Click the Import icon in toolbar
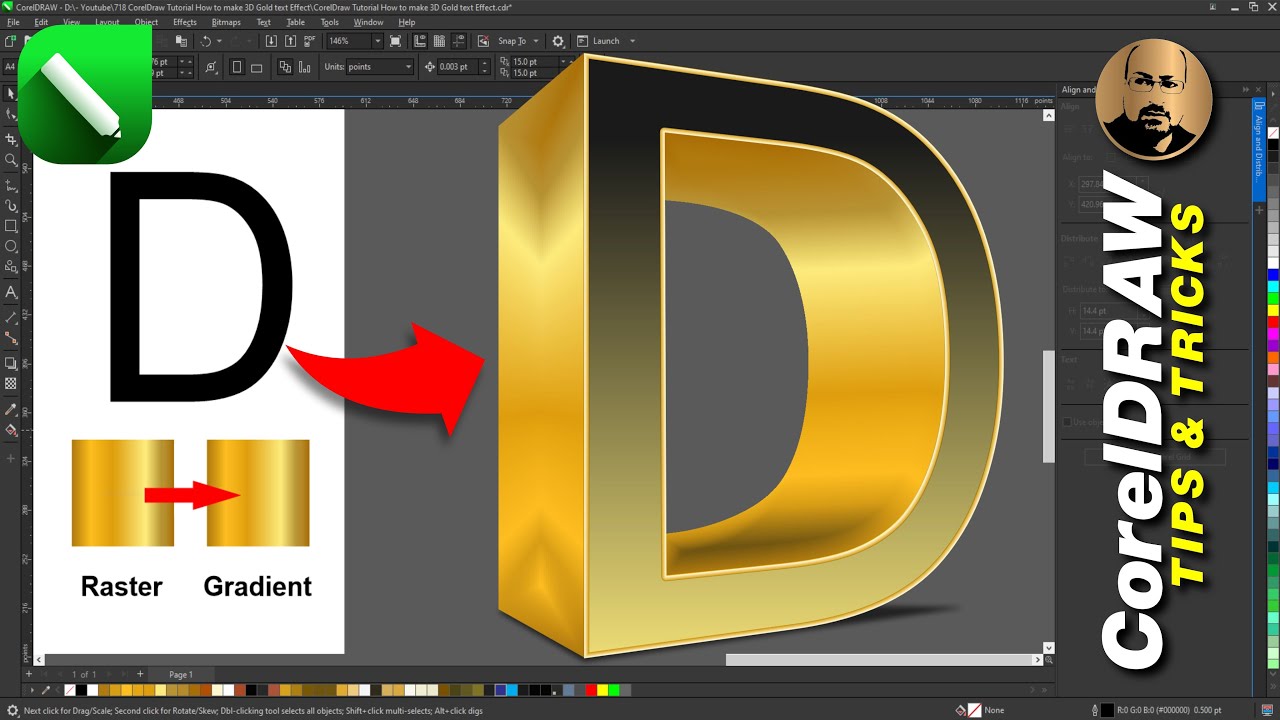The image size is (1280, 720). tap(271, 41)
